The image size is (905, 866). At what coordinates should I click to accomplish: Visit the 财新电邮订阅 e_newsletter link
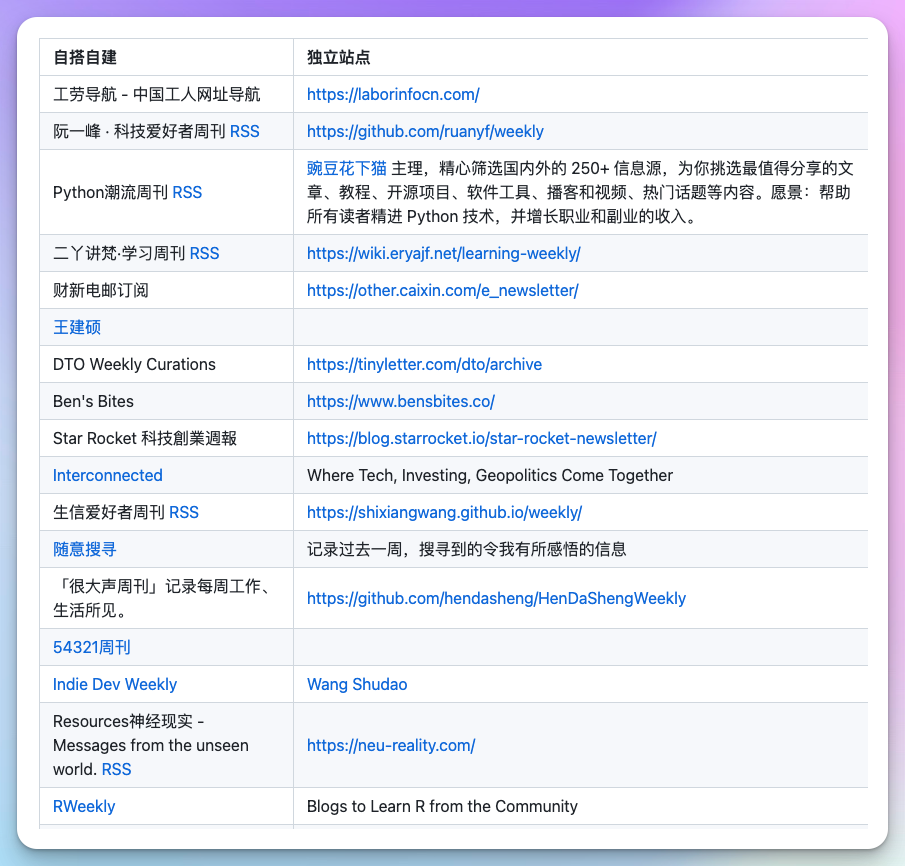[442, 290]
